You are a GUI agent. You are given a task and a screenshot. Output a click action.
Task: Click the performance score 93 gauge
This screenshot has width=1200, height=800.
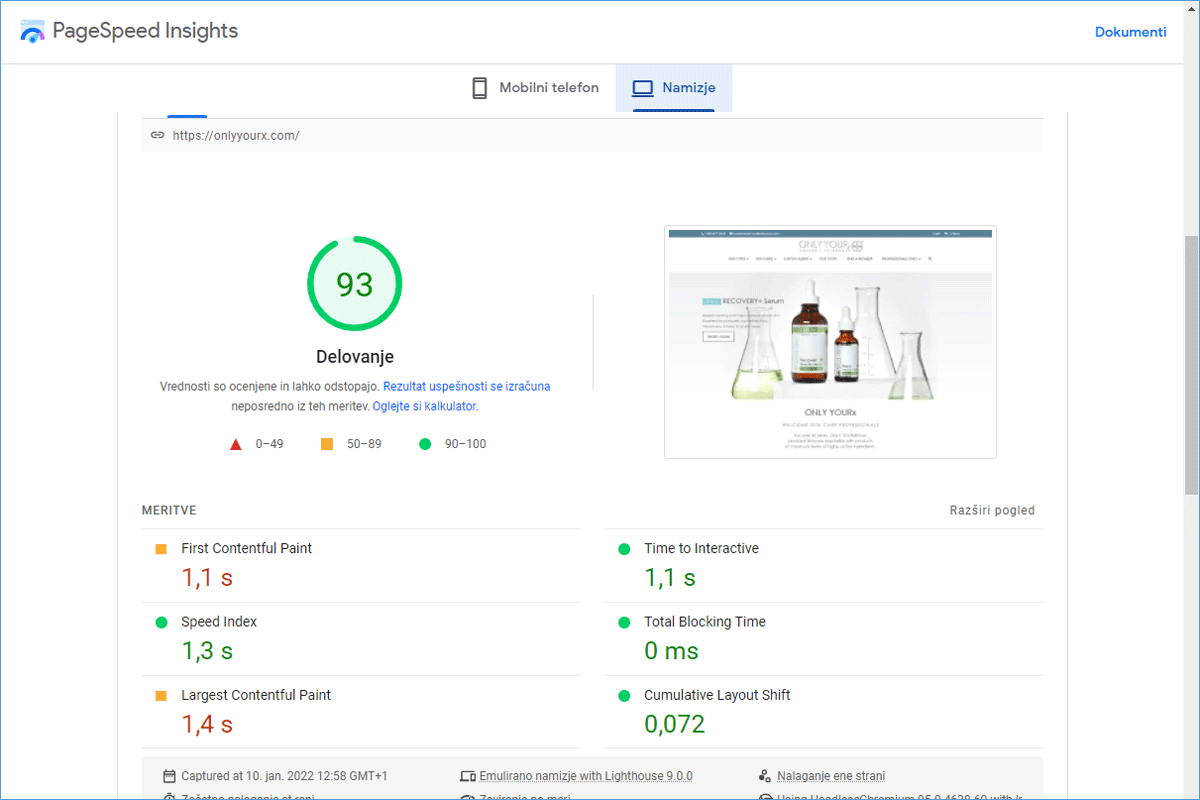[354, 285]
